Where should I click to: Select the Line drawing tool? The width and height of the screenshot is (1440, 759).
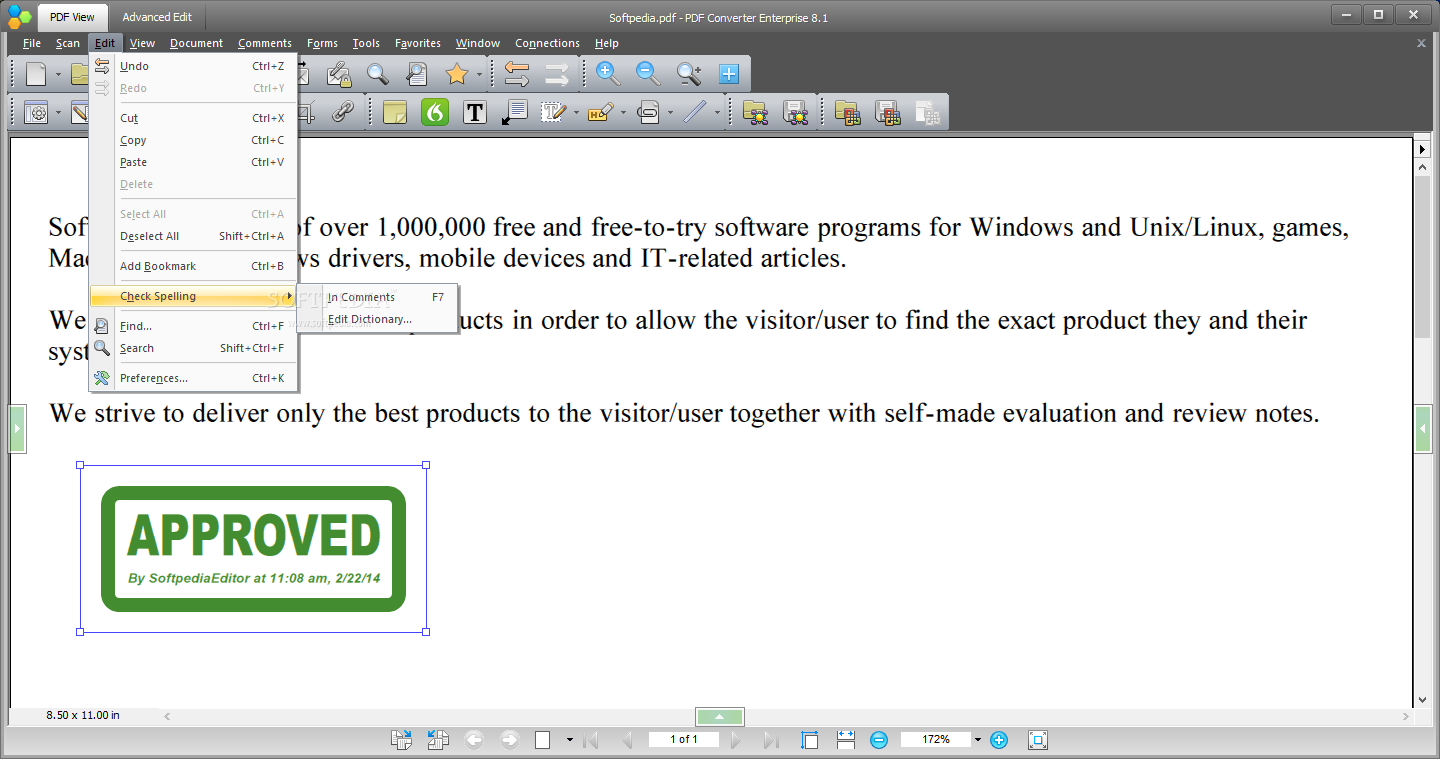point(695,112)
